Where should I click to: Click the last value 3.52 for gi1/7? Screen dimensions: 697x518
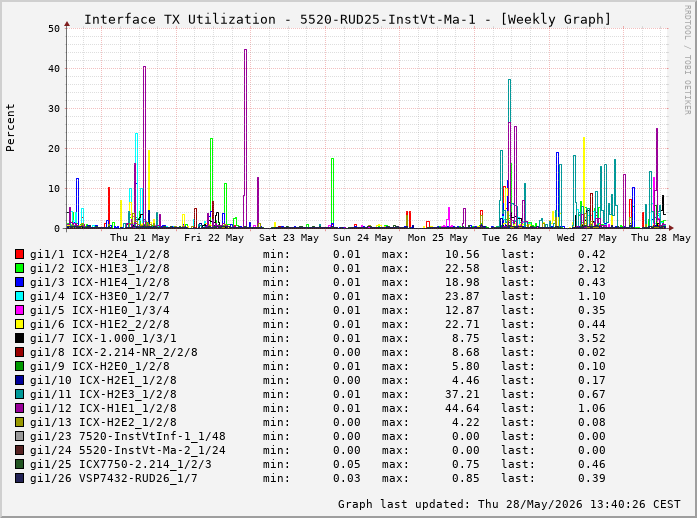click(592, 338)
